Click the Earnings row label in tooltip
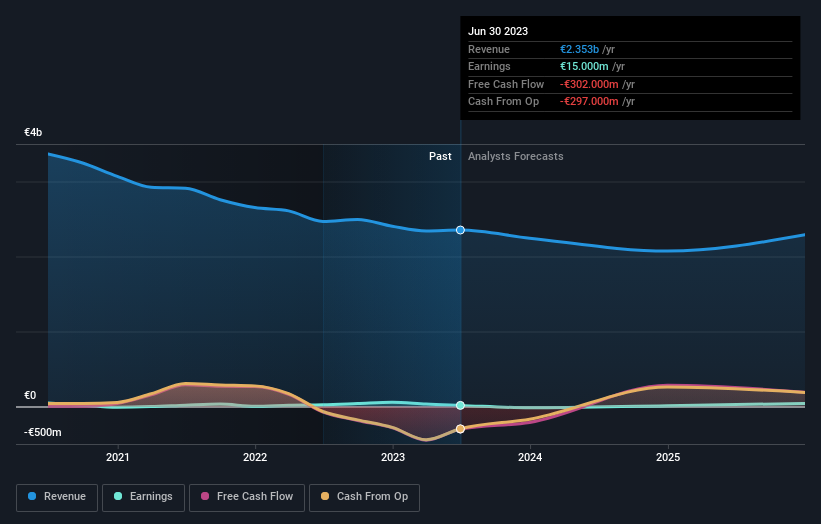 point(489,66)
